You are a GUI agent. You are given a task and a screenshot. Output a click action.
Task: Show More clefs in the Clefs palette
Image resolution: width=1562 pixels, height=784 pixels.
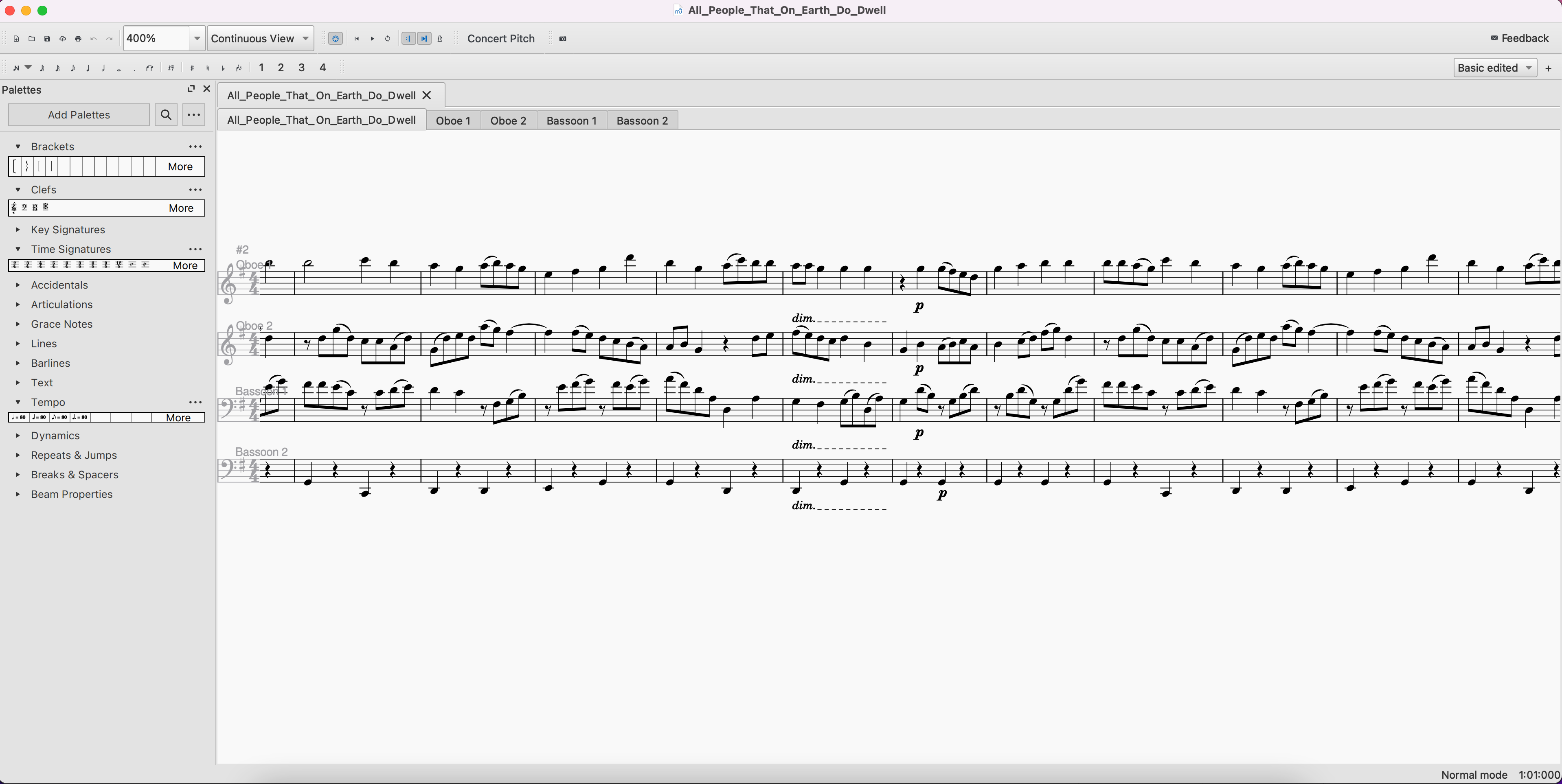pos(181,208)
